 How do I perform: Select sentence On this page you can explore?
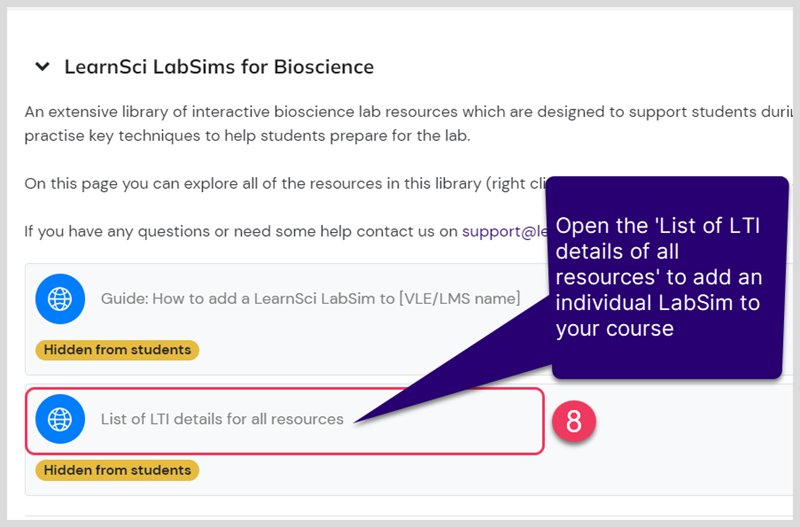point(285,184)
